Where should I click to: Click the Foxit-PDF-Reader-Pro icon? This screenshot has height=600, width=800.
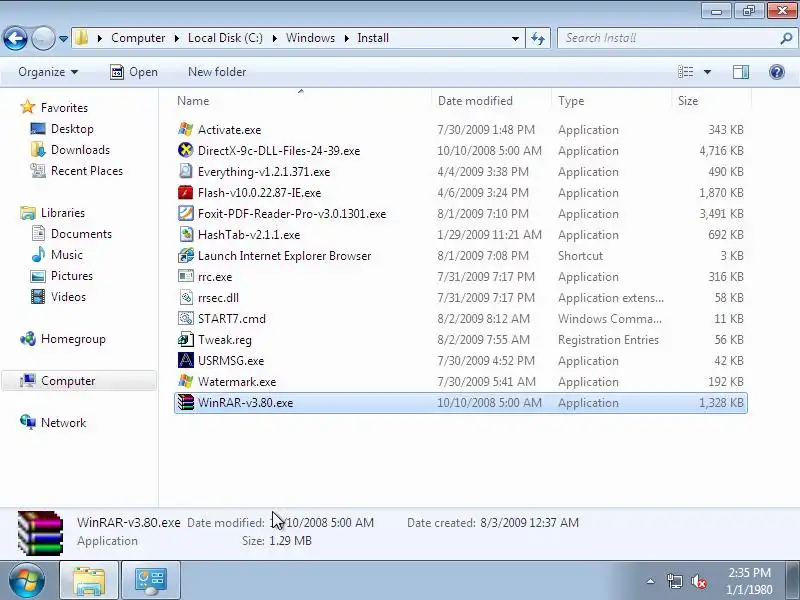[186, 213]
